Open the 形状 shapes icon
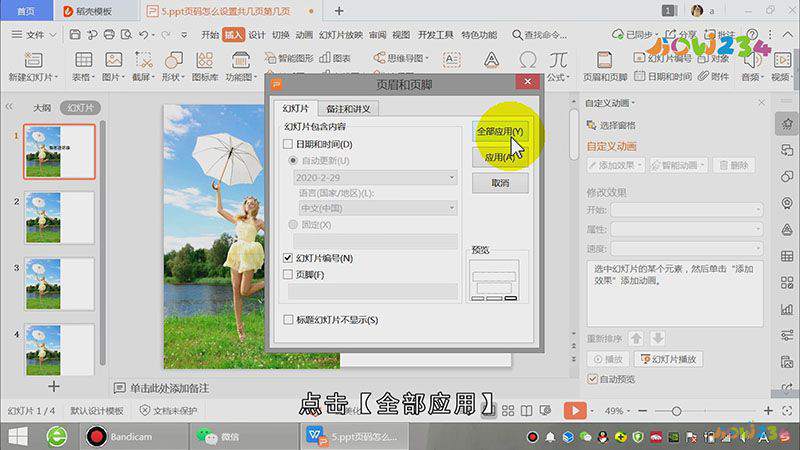The image size is (800, 450). coord(173,60)
